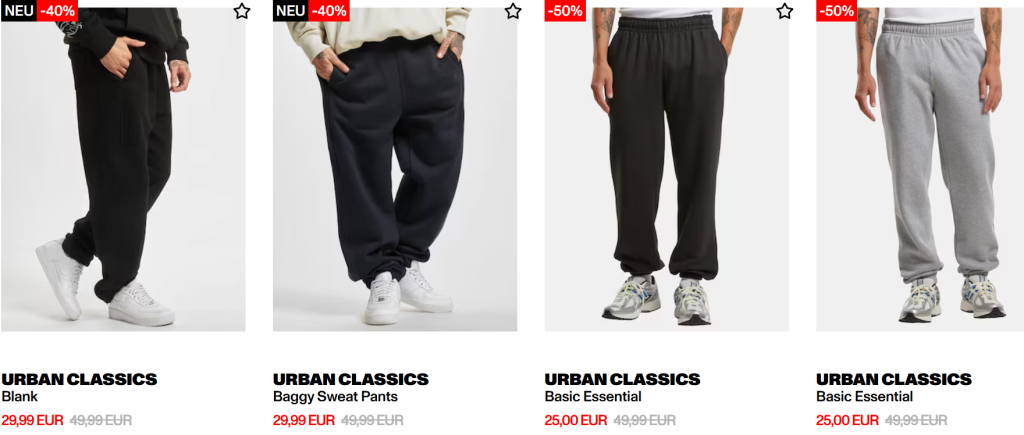Open the Baggy Sweat Pants name link
Screen dimensions: 1024x435
pos(335,396)
